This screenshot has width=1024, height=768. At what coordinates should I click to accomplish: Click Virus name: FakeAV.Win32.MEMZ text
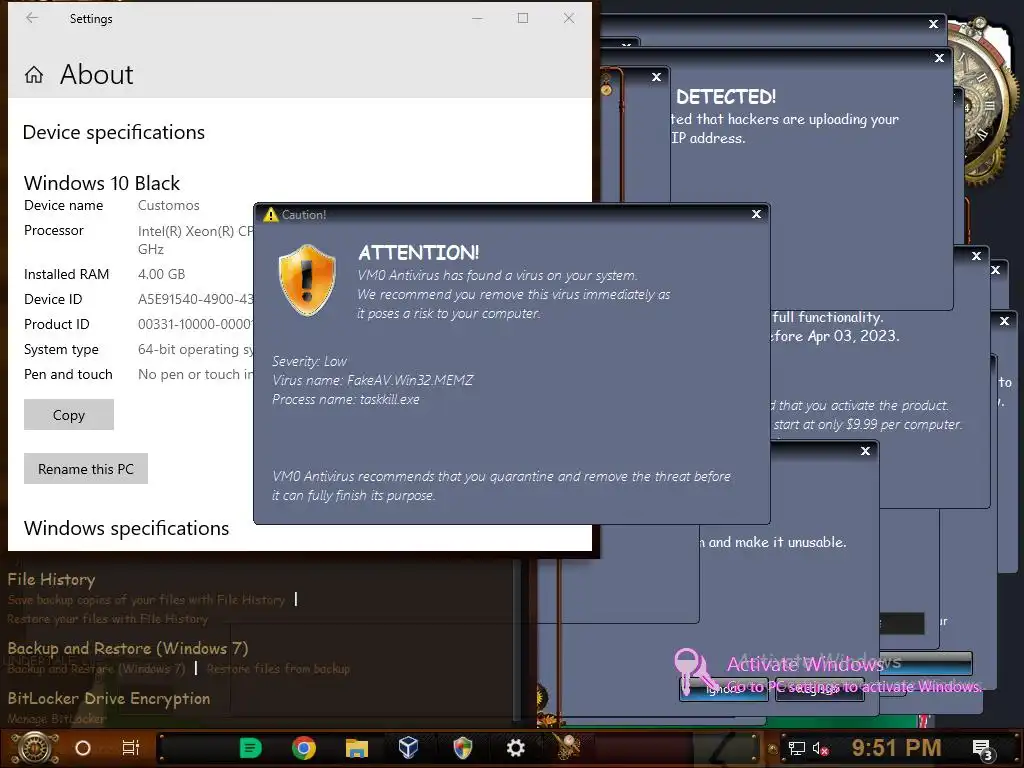[x=373, y=380]
